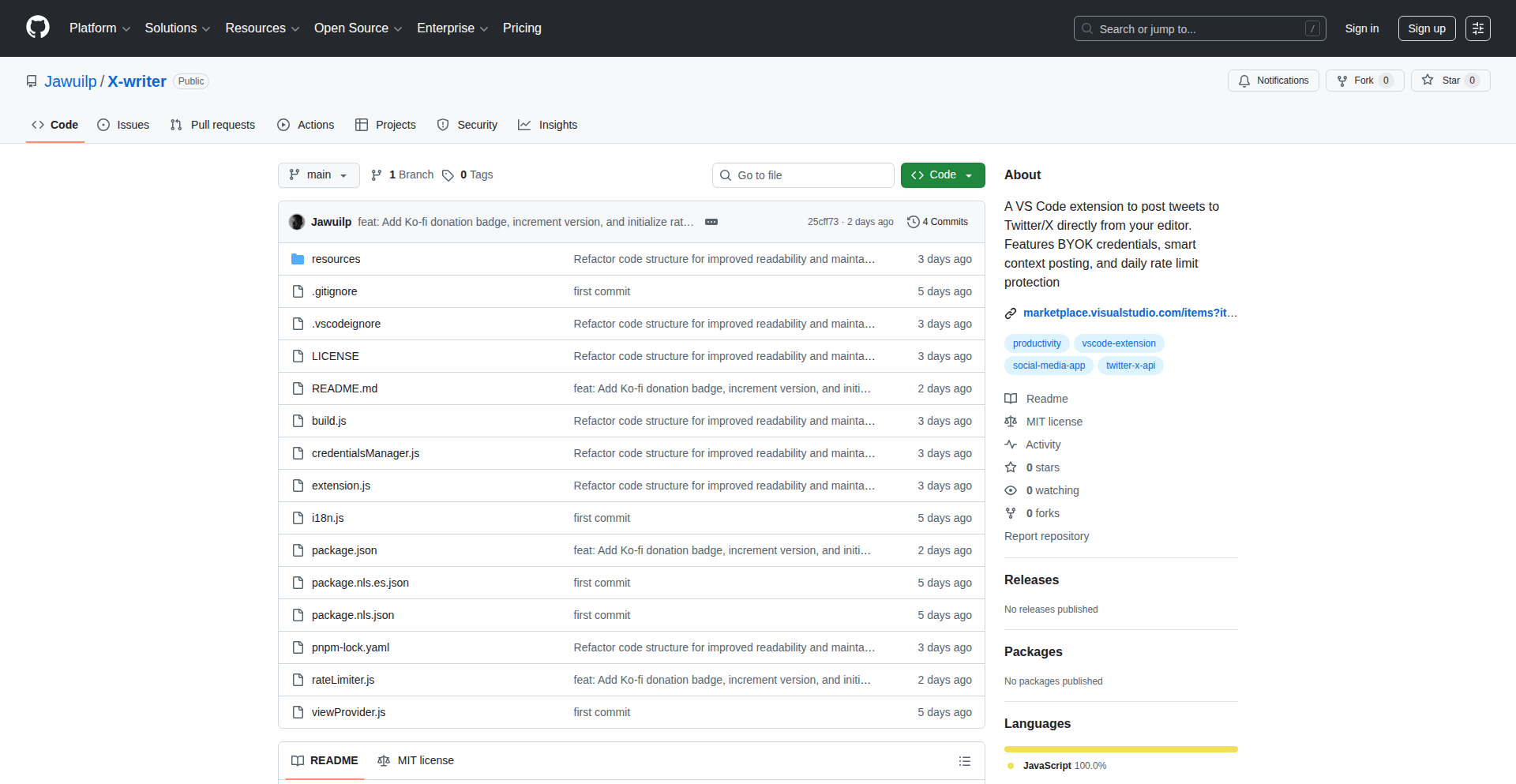
Task: Click the GitHub logo icon
Action: tap(37, 28)
